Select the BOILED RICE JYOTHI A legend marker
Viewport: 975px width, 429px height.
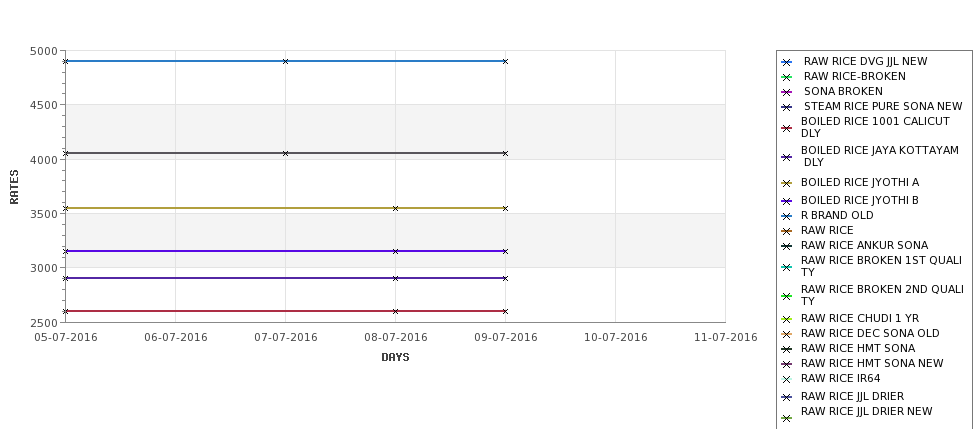(x=787, y=183)
